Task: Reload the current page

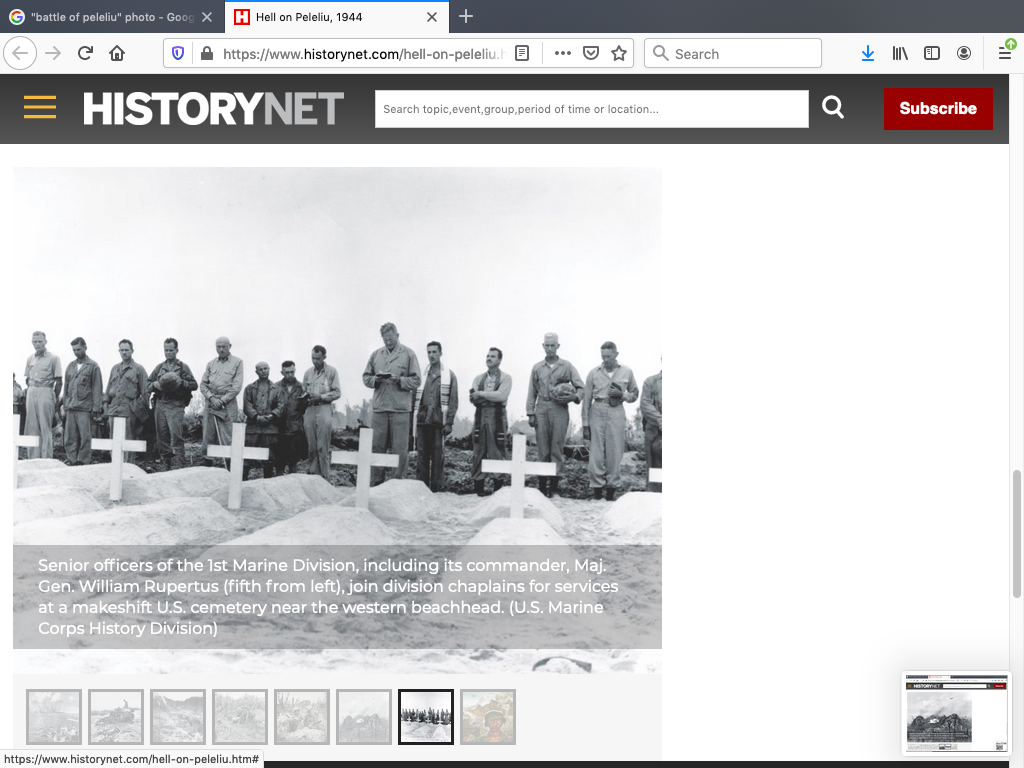Action: click(85, 54)
